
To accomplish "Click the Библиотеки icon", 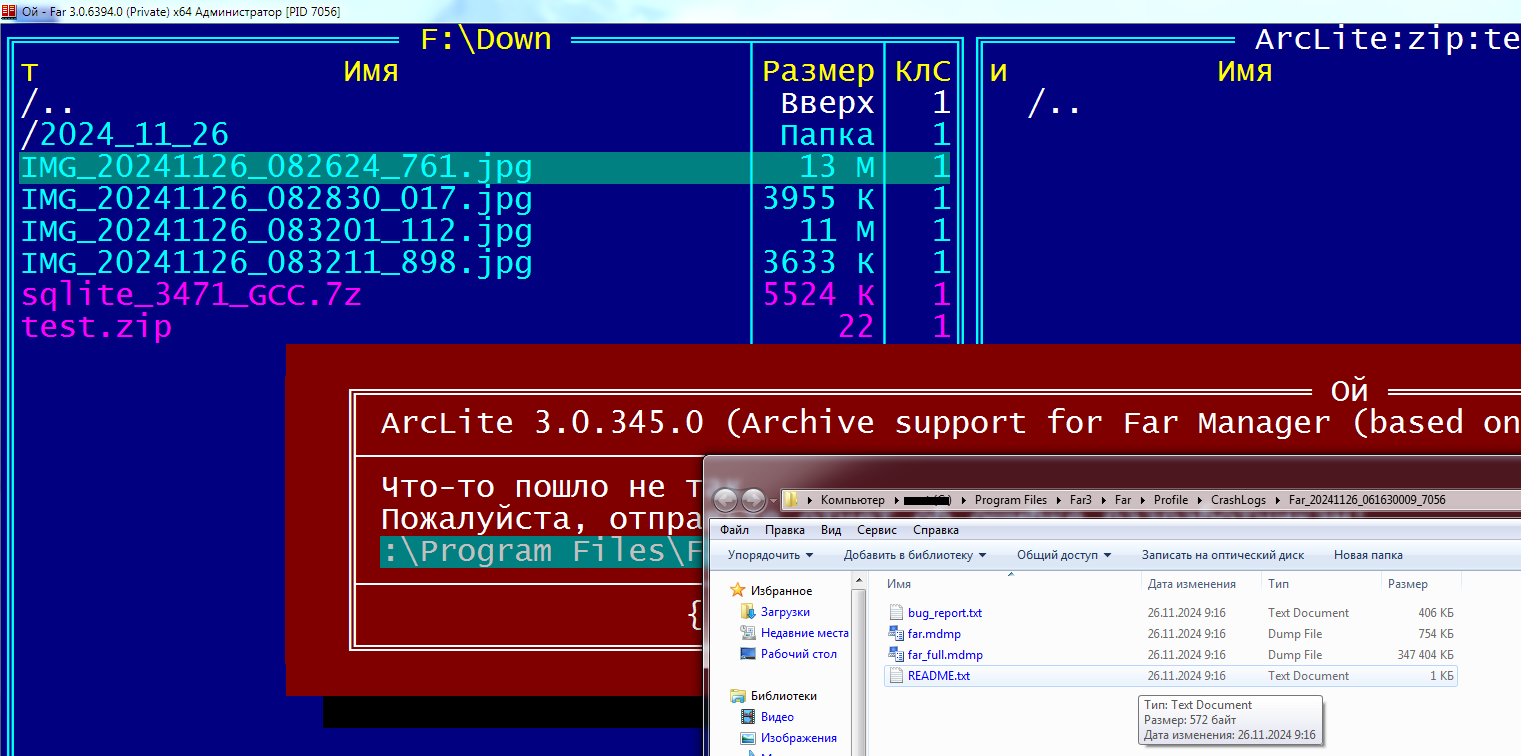I will [x=738, y=695].
